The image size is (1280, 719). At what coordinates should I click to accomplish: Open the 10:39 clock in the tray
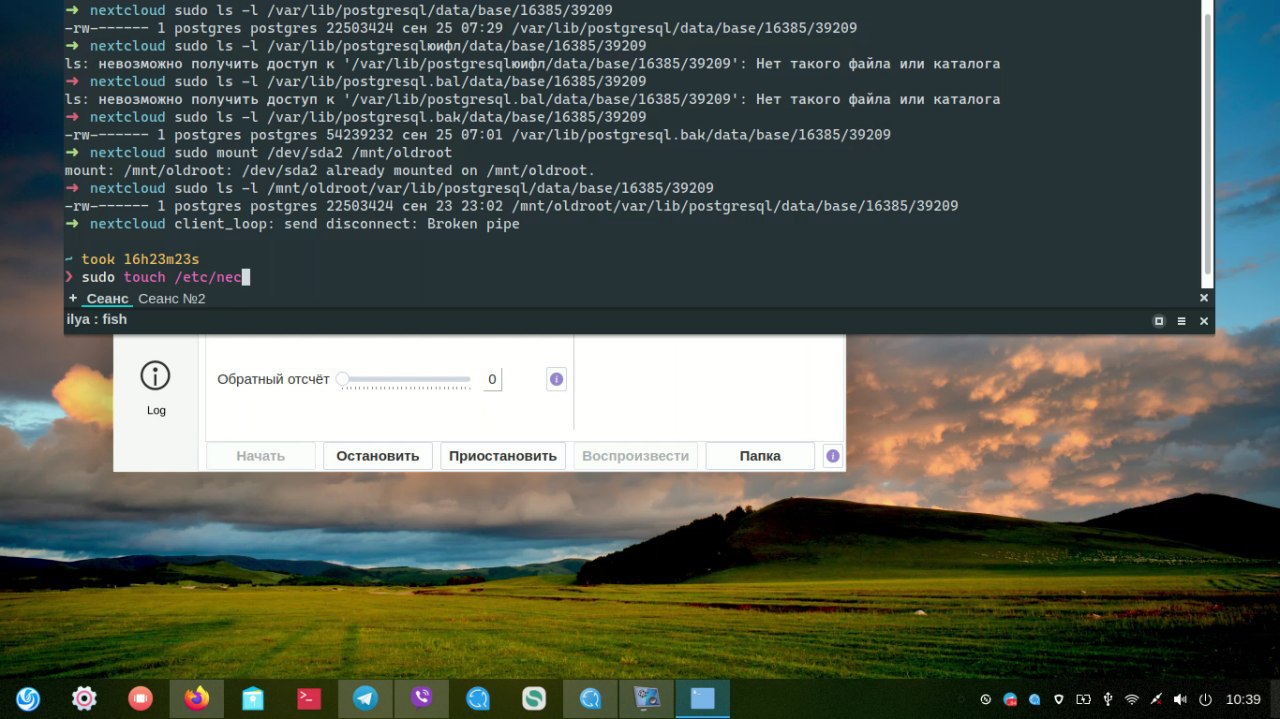1243,700
